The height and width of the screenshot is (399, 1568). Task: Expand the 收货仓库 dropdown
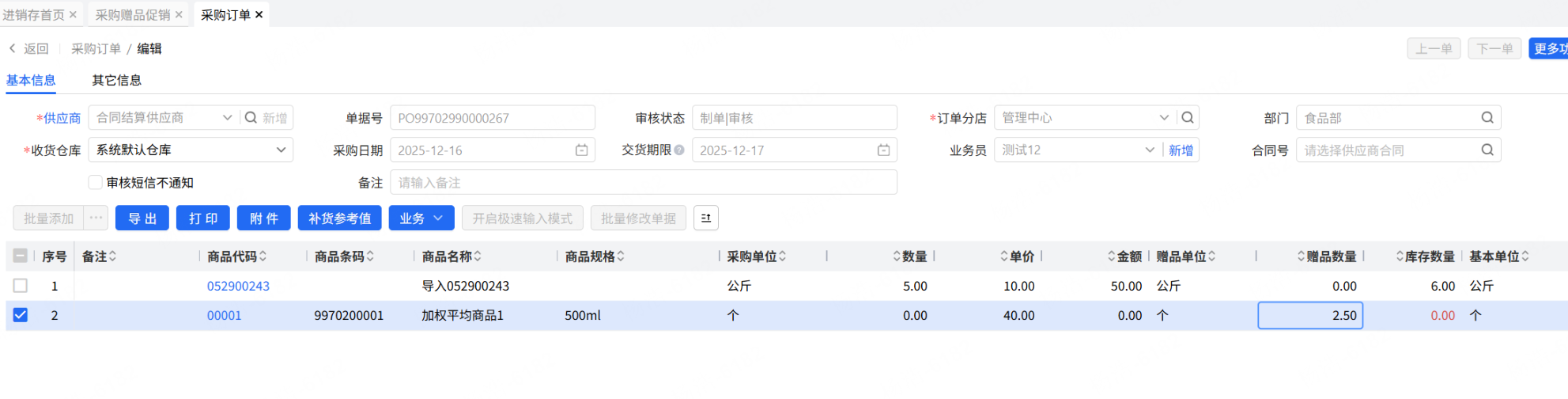point(281,150)
